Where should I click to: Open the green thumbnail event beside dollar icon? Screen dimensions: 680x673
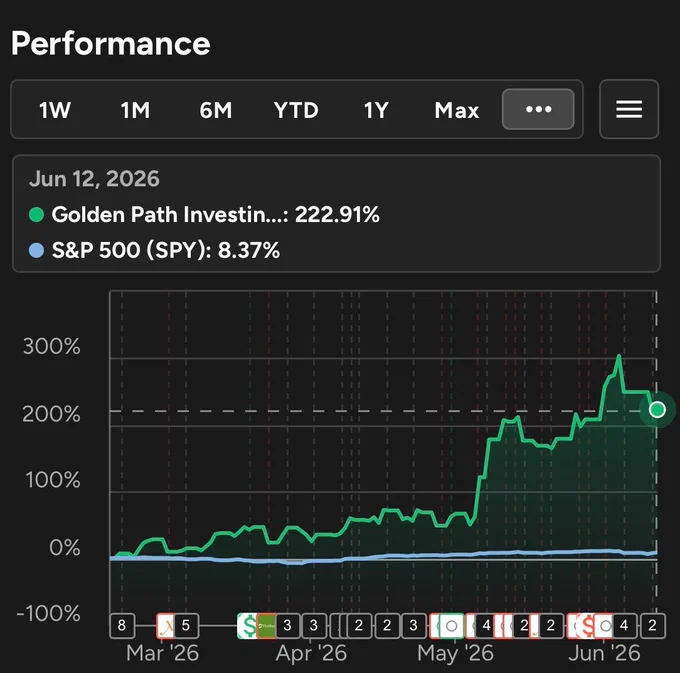[266, 626]
